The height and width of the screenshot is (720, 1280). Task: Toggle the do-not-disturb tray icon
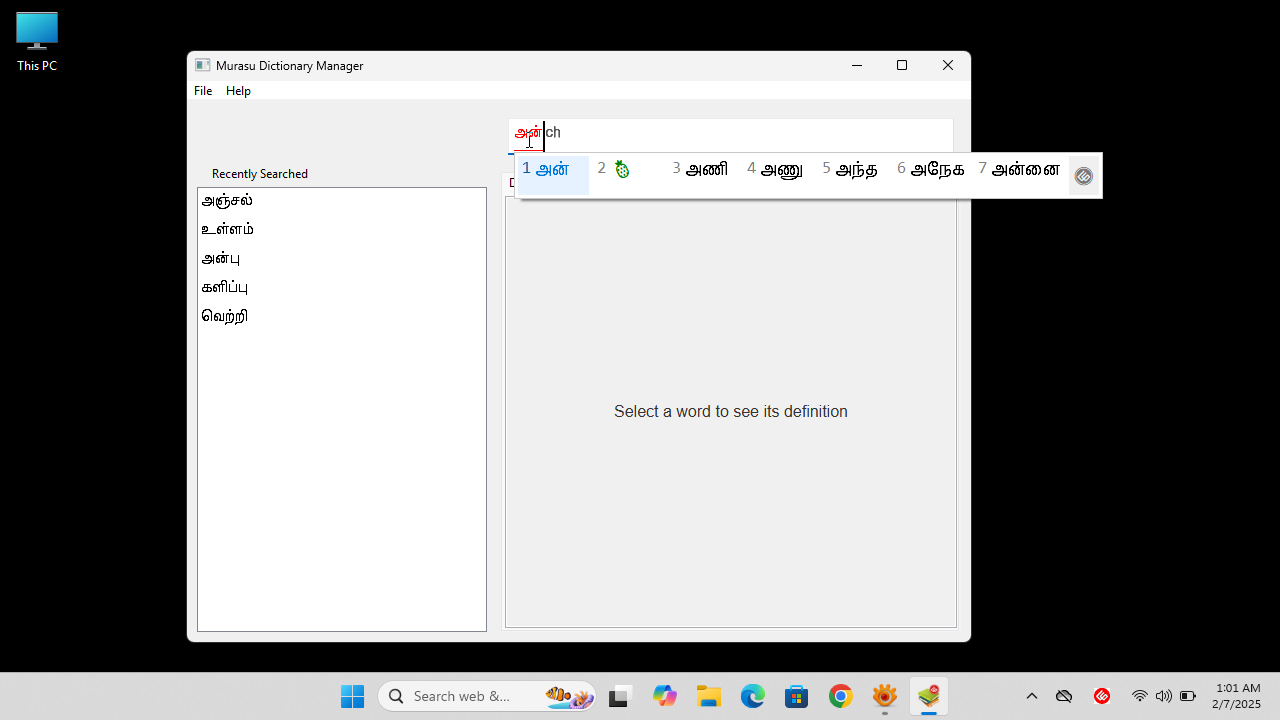1064,695
